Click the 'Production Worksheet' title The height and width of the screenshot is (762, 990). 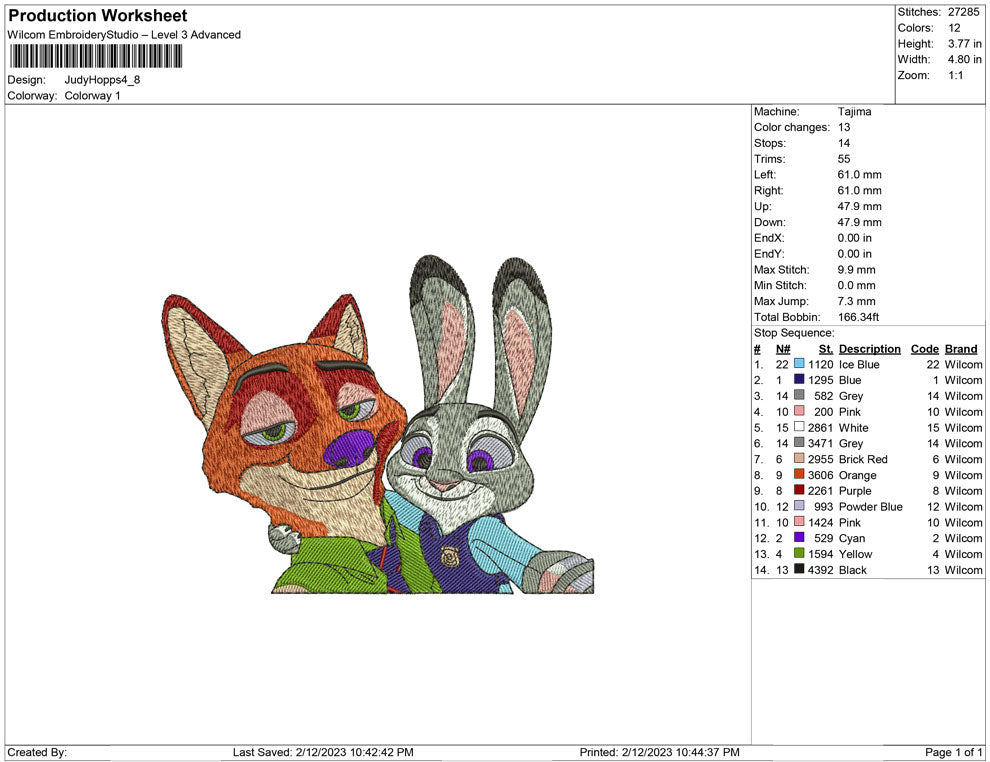pos(98,16)
